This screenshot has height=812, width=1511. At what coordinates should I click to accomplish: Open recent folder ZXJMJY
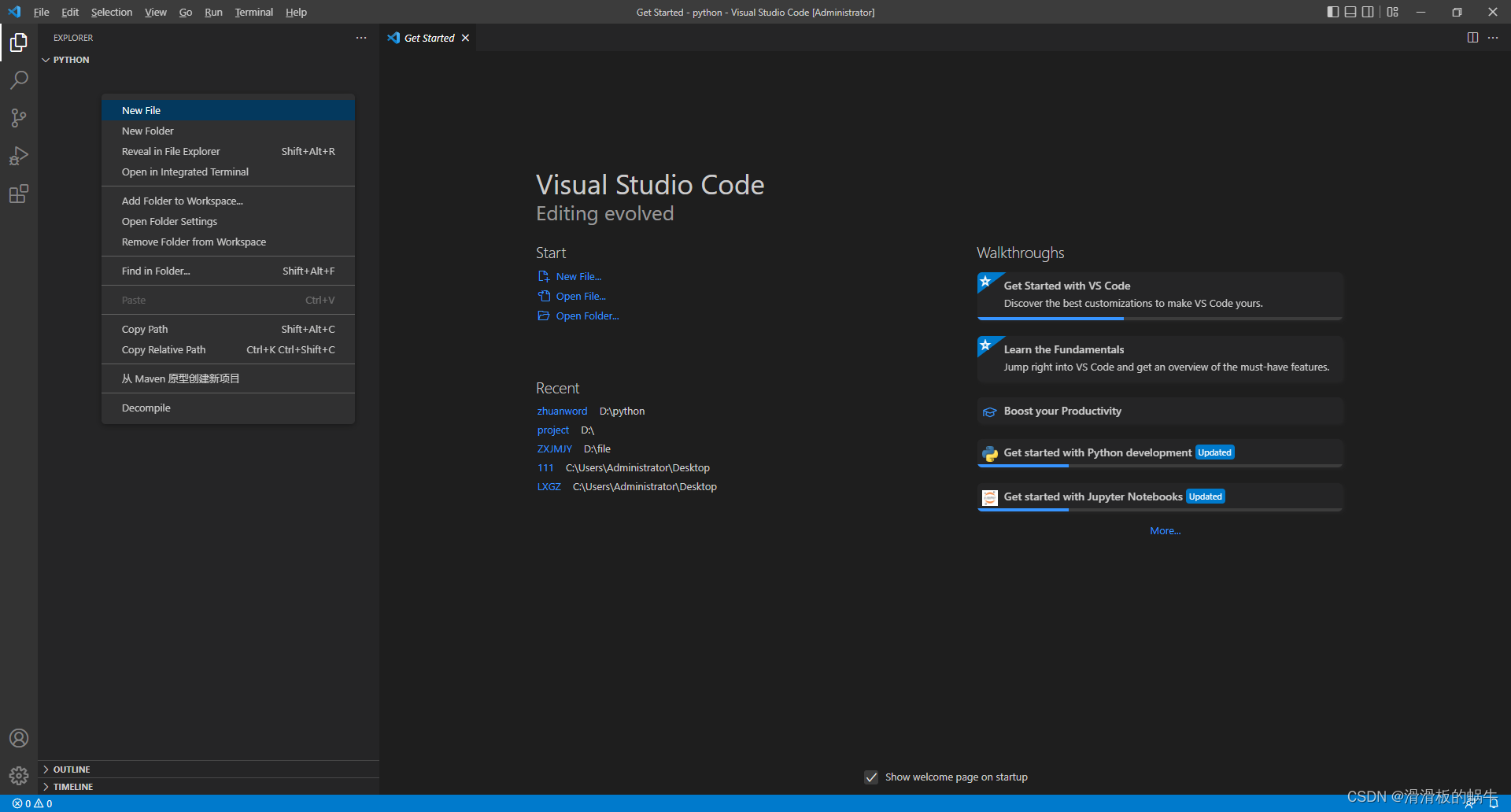click(x=554, y=449)
